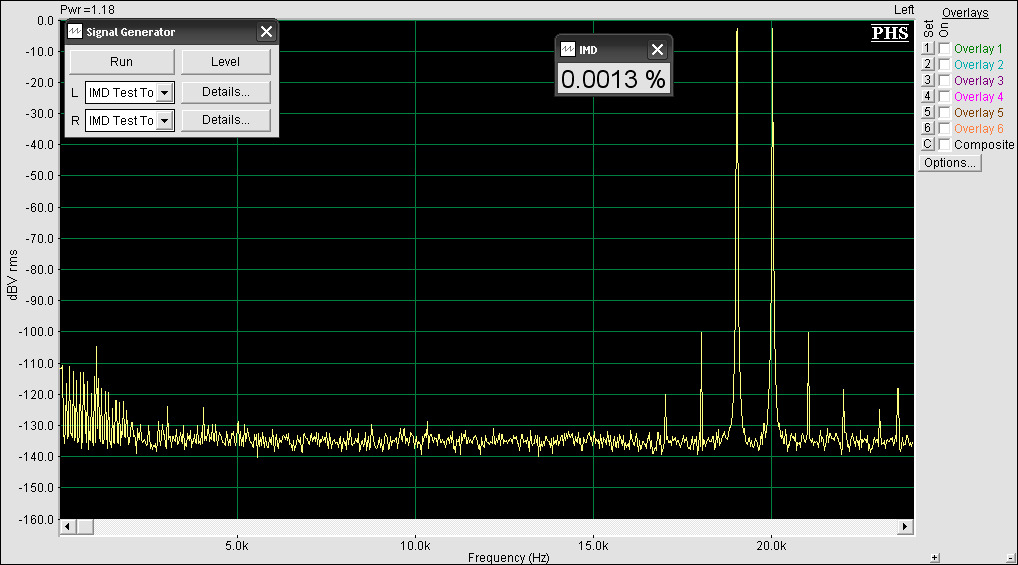
Task: Click the frequency scrollbar left arrow
Action: [x=68, y=526]
